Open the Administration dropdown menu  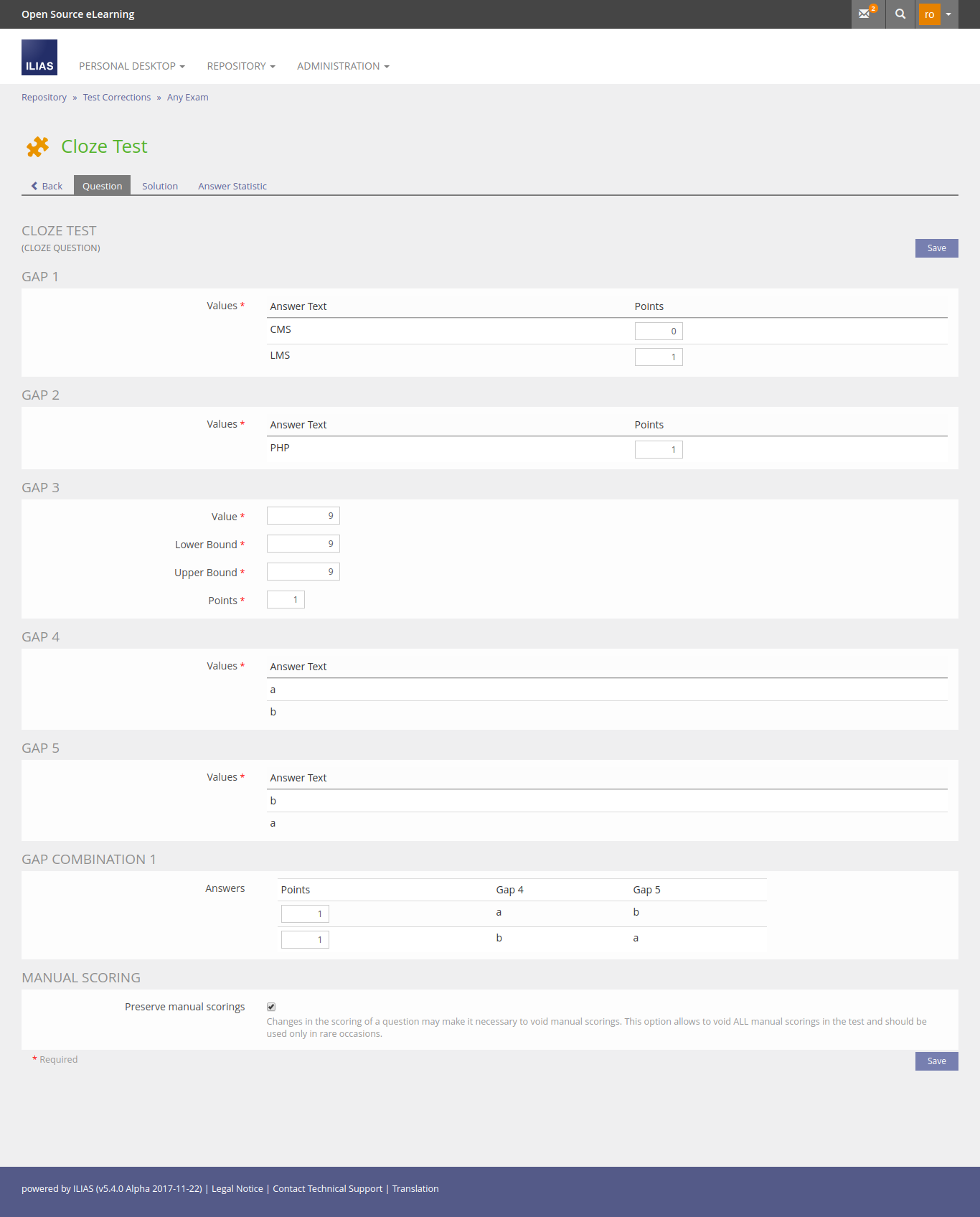point(342,66)
